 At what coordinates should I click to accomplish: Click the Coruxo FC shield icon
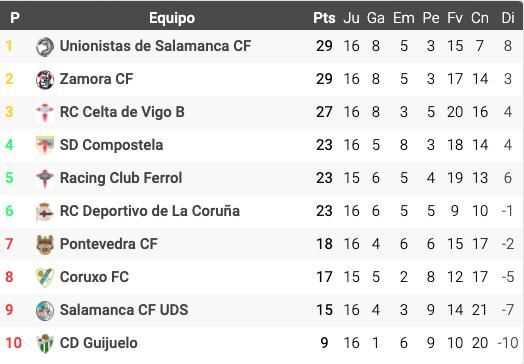[45, 277]
